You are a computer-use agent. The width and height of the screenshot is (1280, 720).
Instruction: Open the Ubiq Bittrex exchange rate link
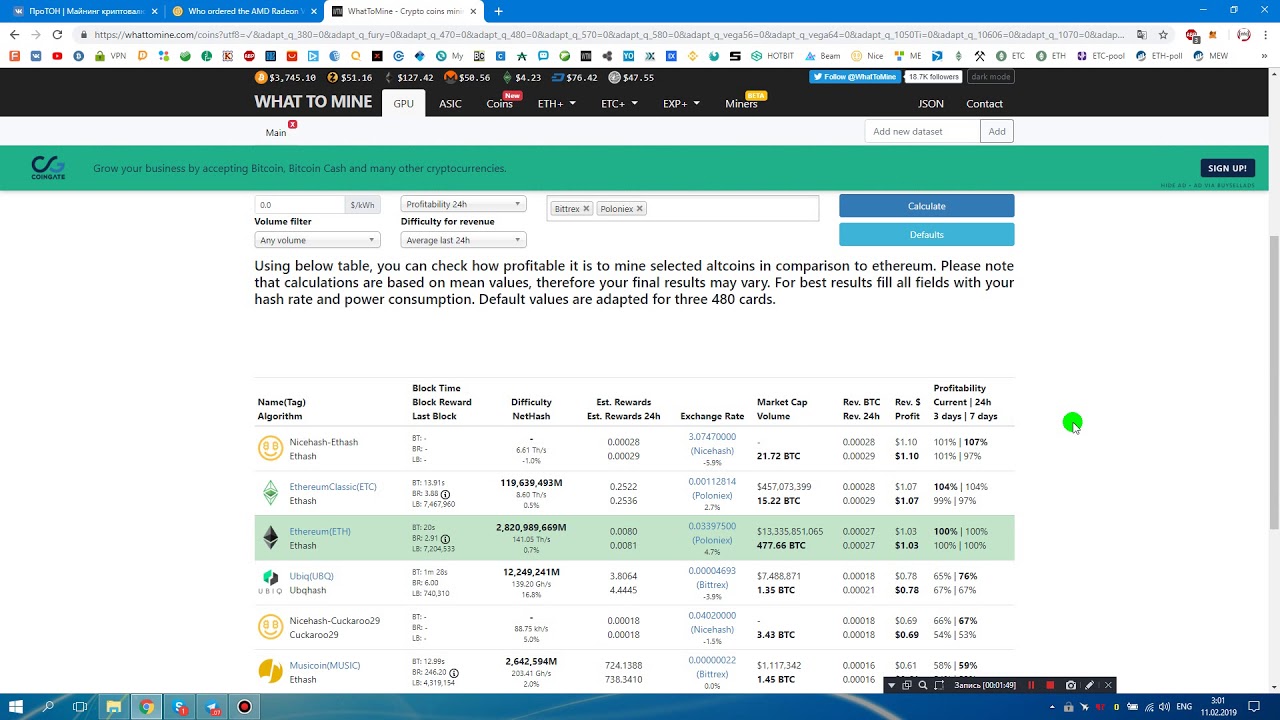pyautogui.click(x=712, y=577)
